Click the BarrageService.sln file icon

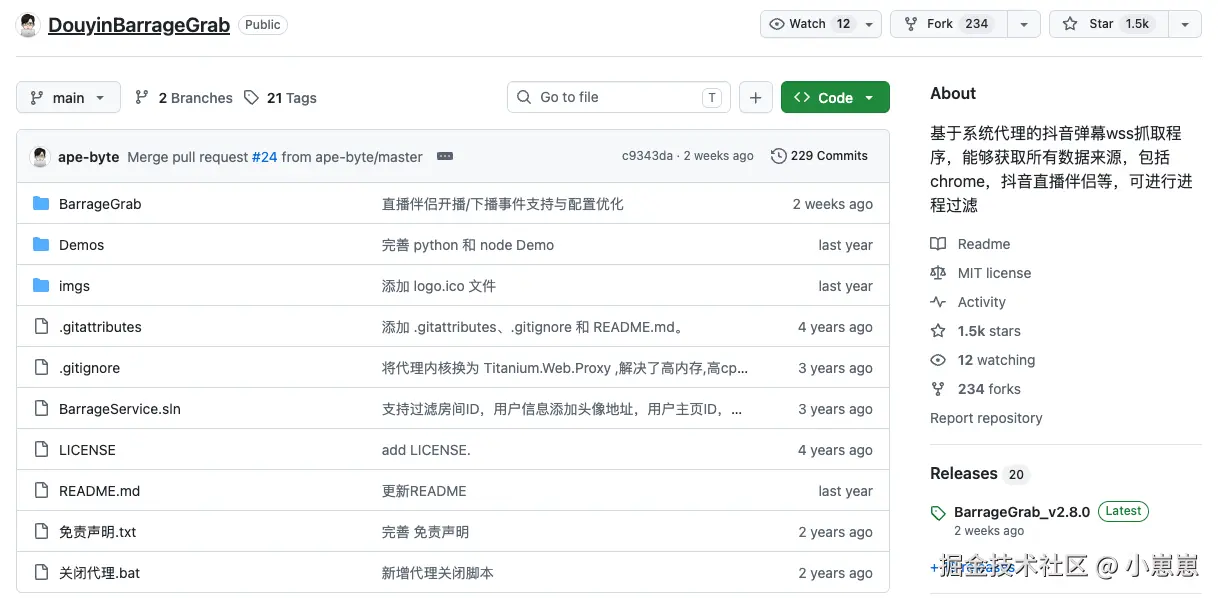tap(41, 408)
